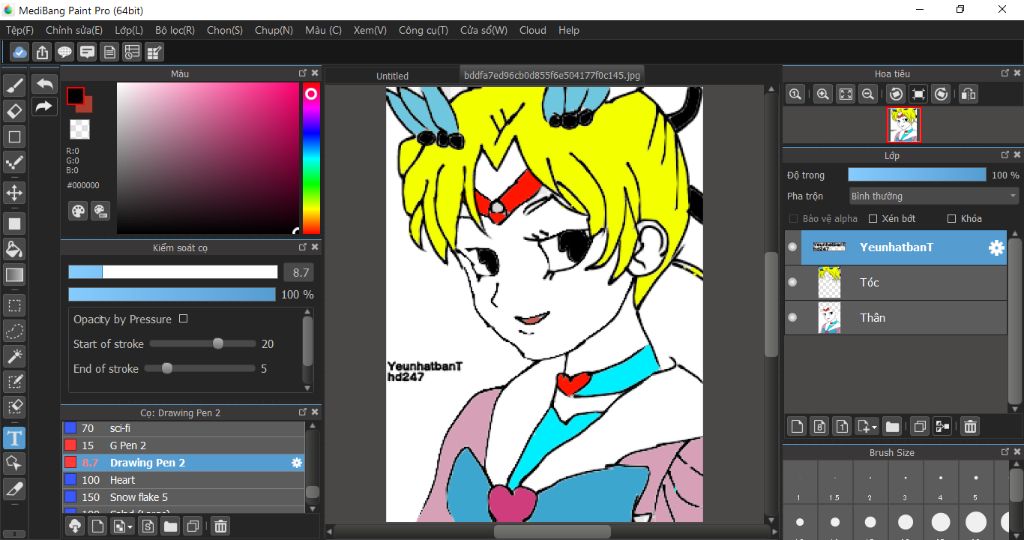The image size is (1024, 540).
Task: Click the Start of stroke slider
Action: click(203, 343)
